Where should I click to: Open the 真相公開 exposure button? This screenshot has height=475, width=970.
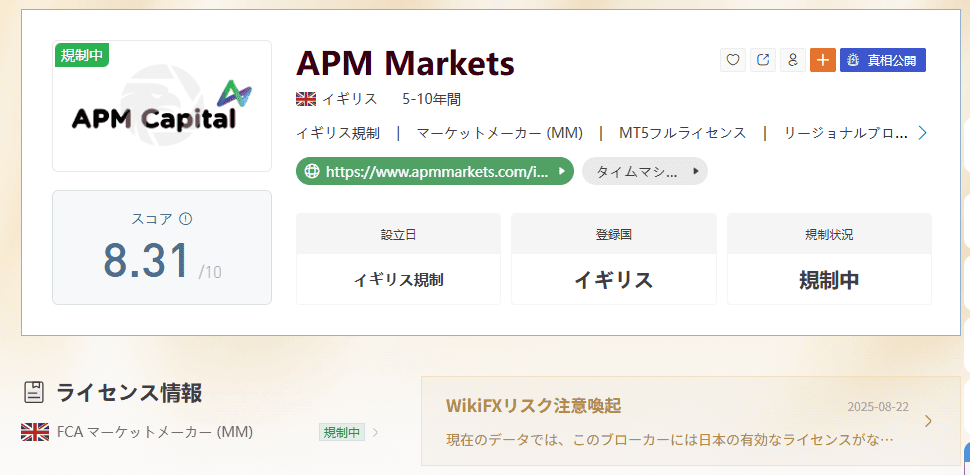pos(883,60)
